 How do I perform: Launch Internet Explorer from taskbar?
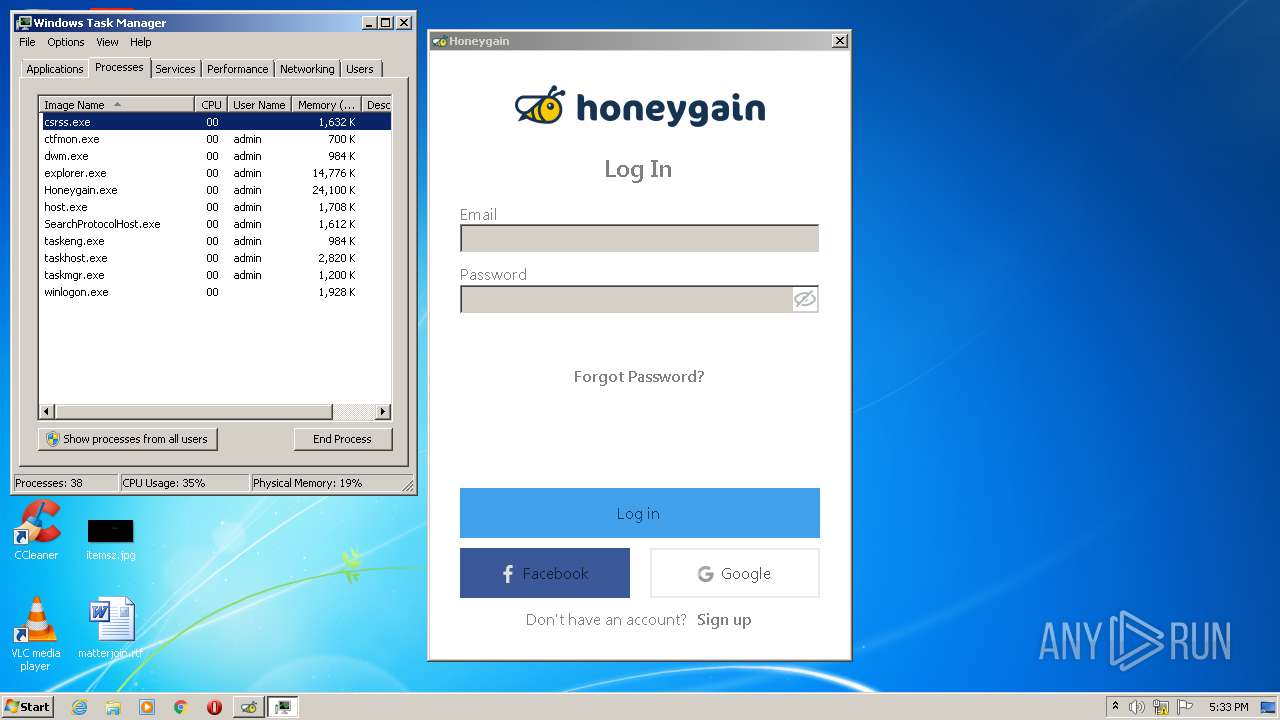[80, 707]
